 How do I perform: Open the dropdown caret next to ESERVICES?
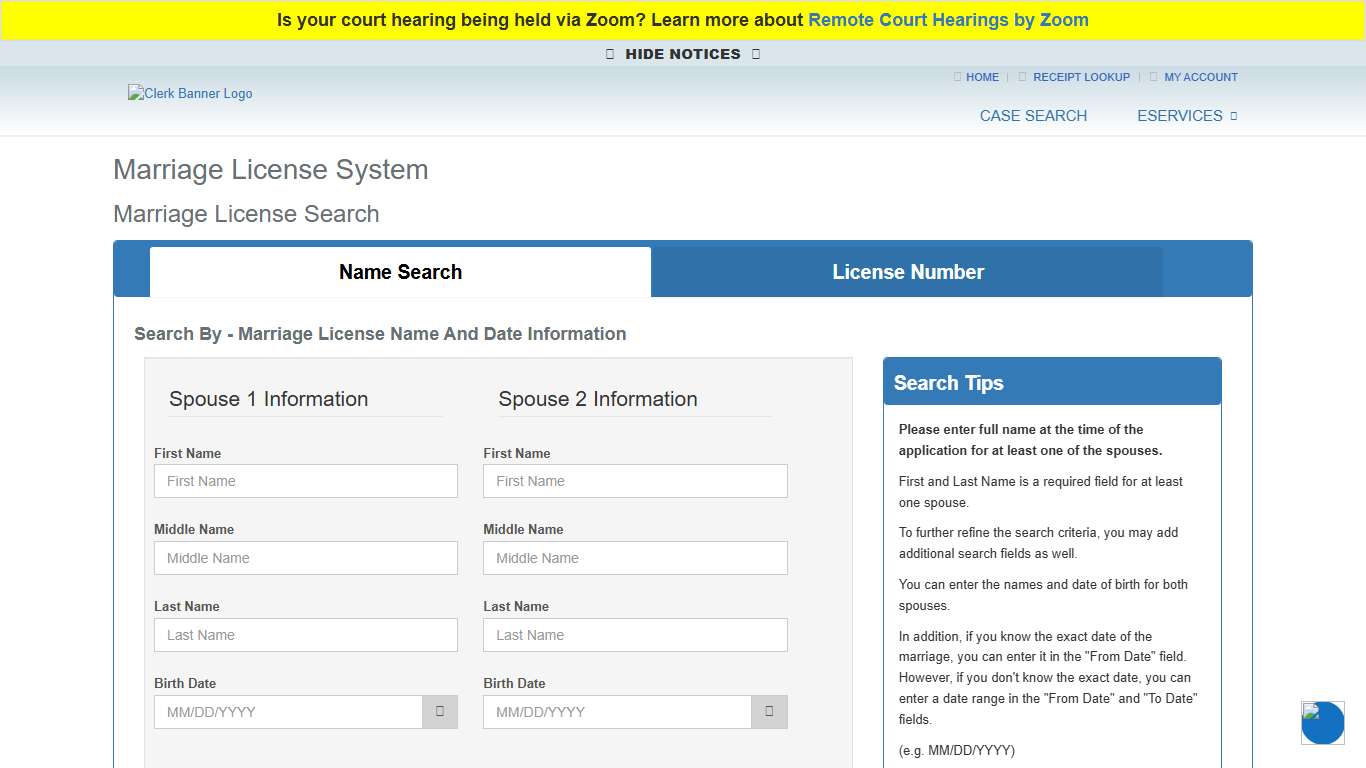click(1235, 115)
